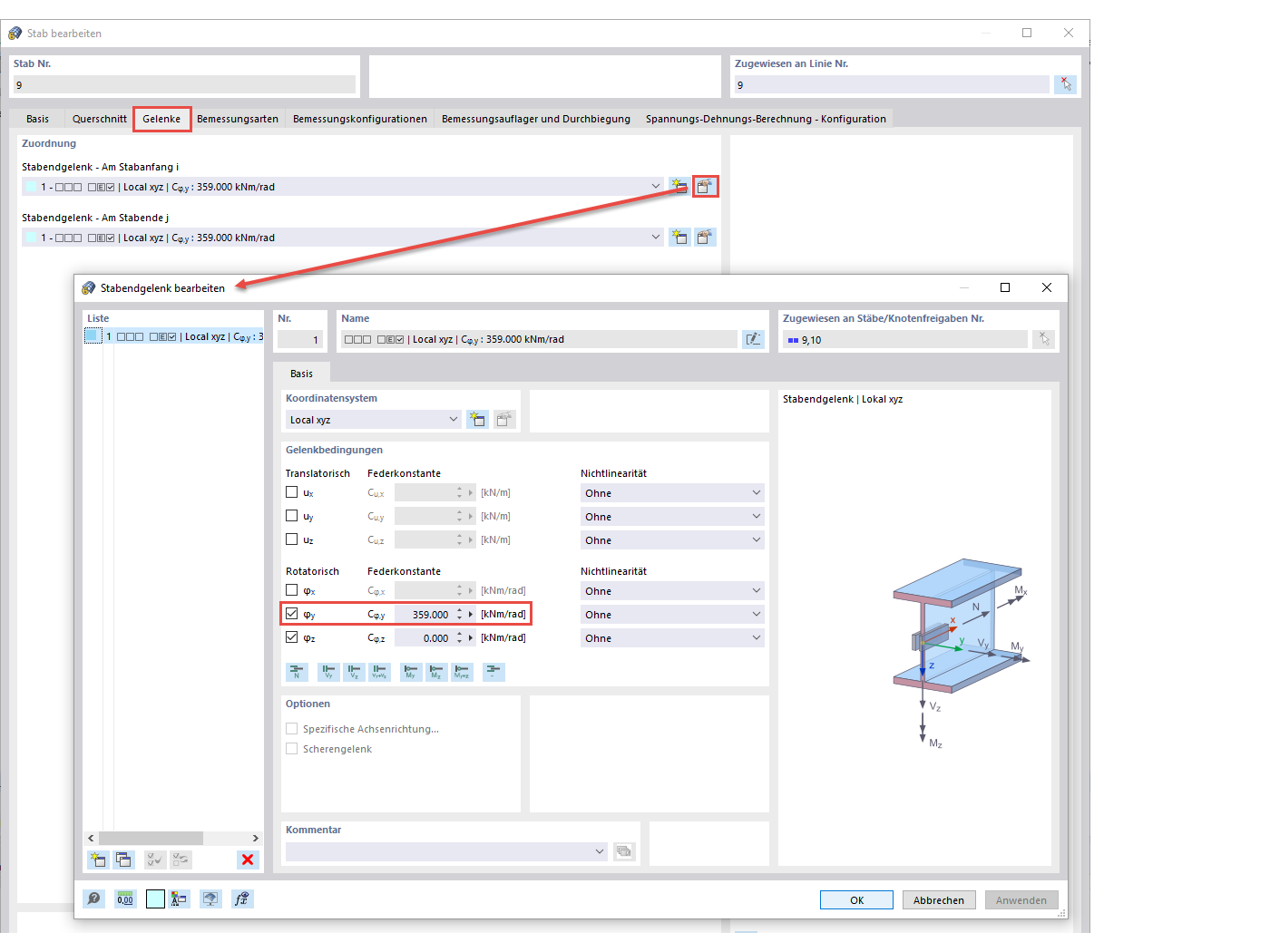Copy the selected hinge using copy icon
This screenshot has height=952, width=1270.
pos(123,860)
